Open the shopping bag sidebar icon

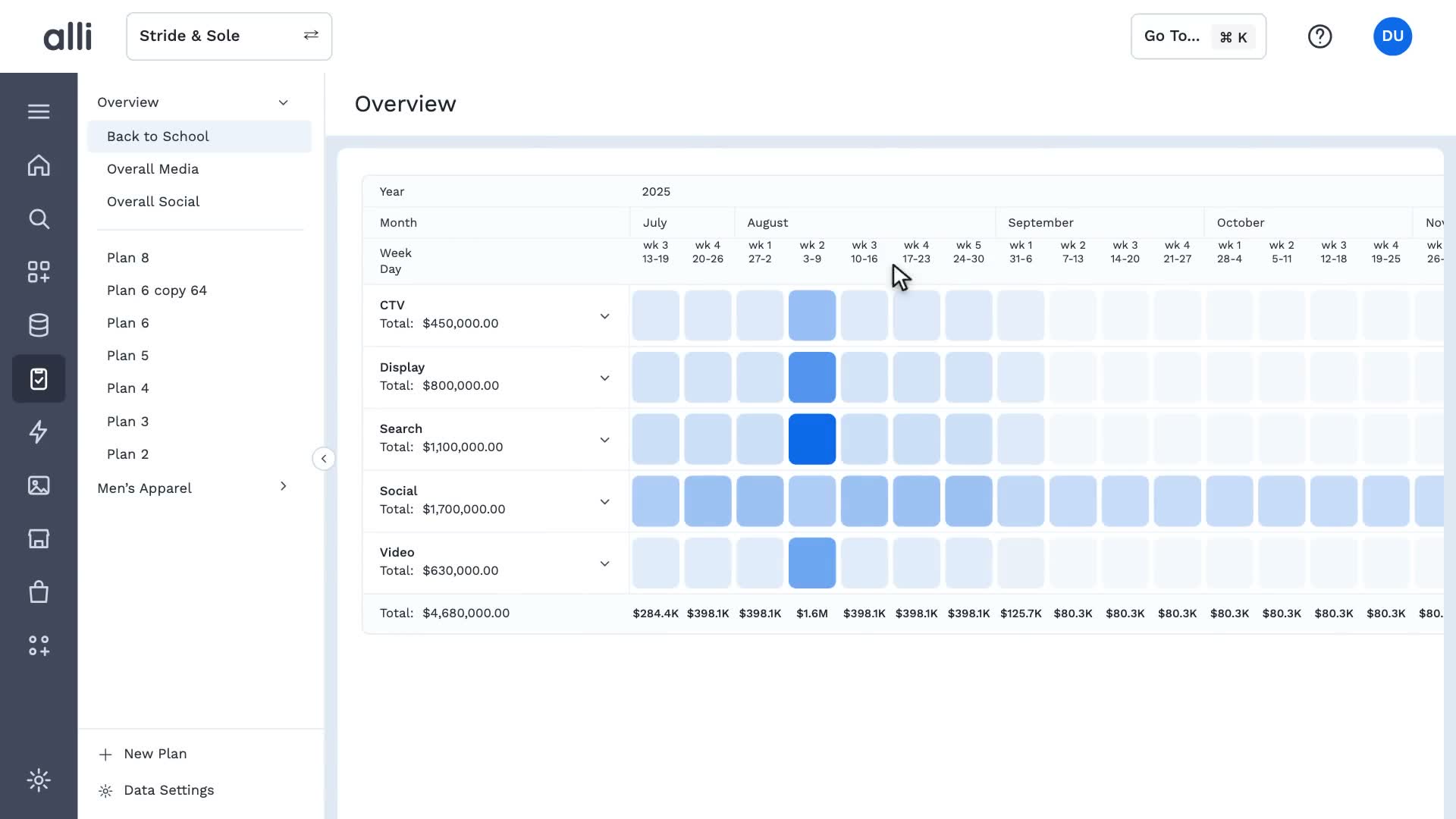(x=39, y=591)
